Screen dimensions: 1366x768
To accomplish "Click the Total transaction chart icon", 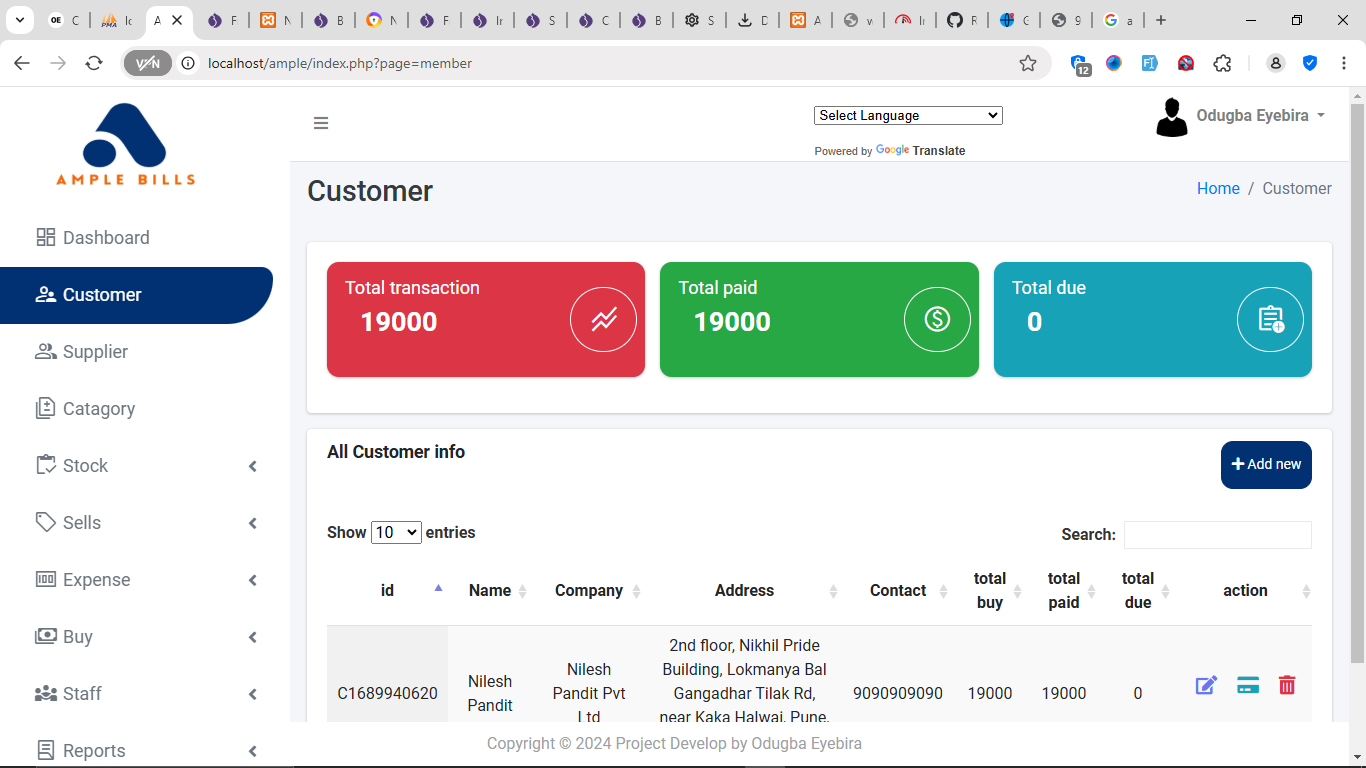I will point(603,320).
